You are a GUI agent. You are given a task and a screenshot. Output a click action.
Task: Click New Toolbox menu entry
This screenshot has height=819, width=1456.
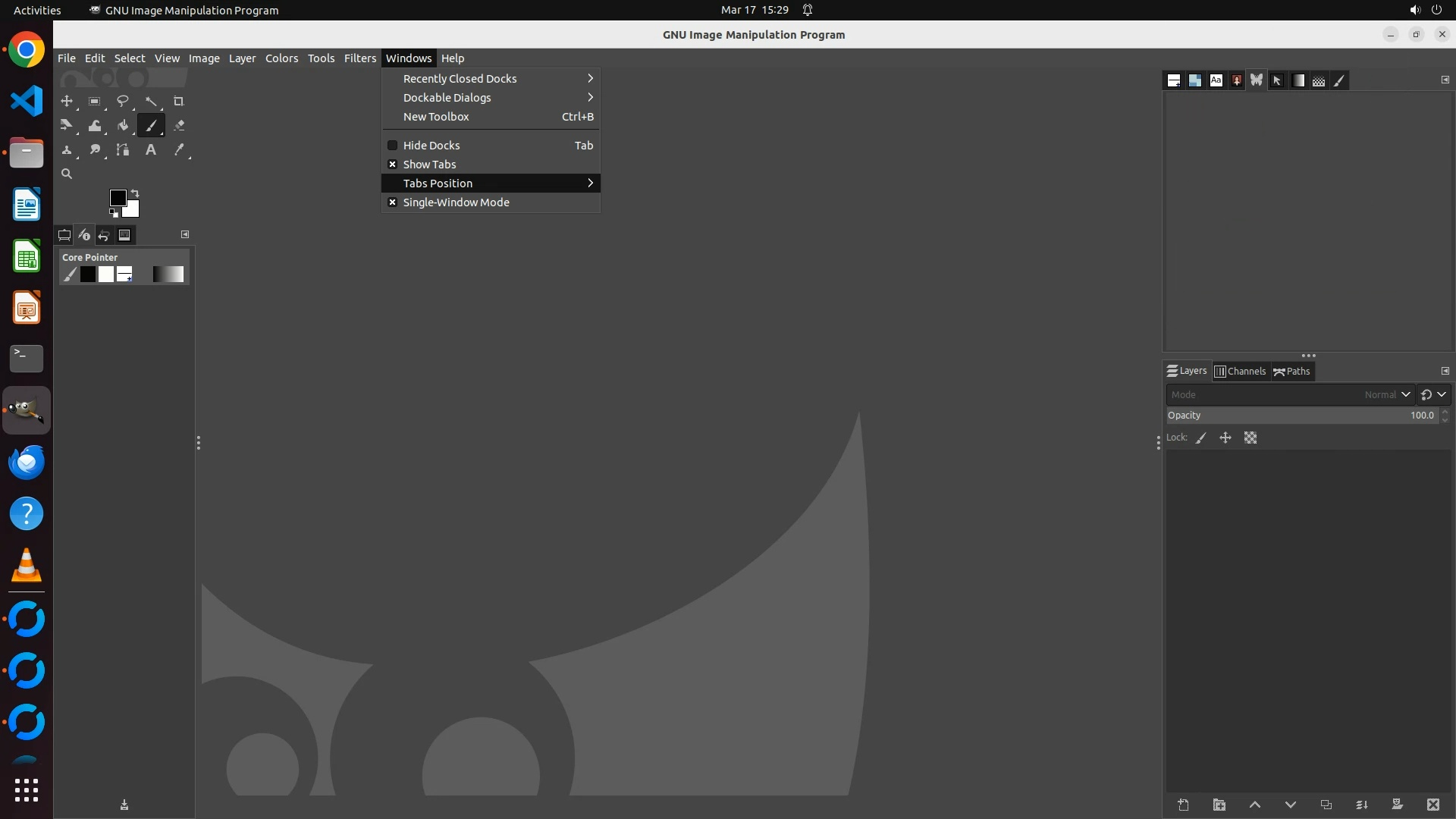click(436, 117)
